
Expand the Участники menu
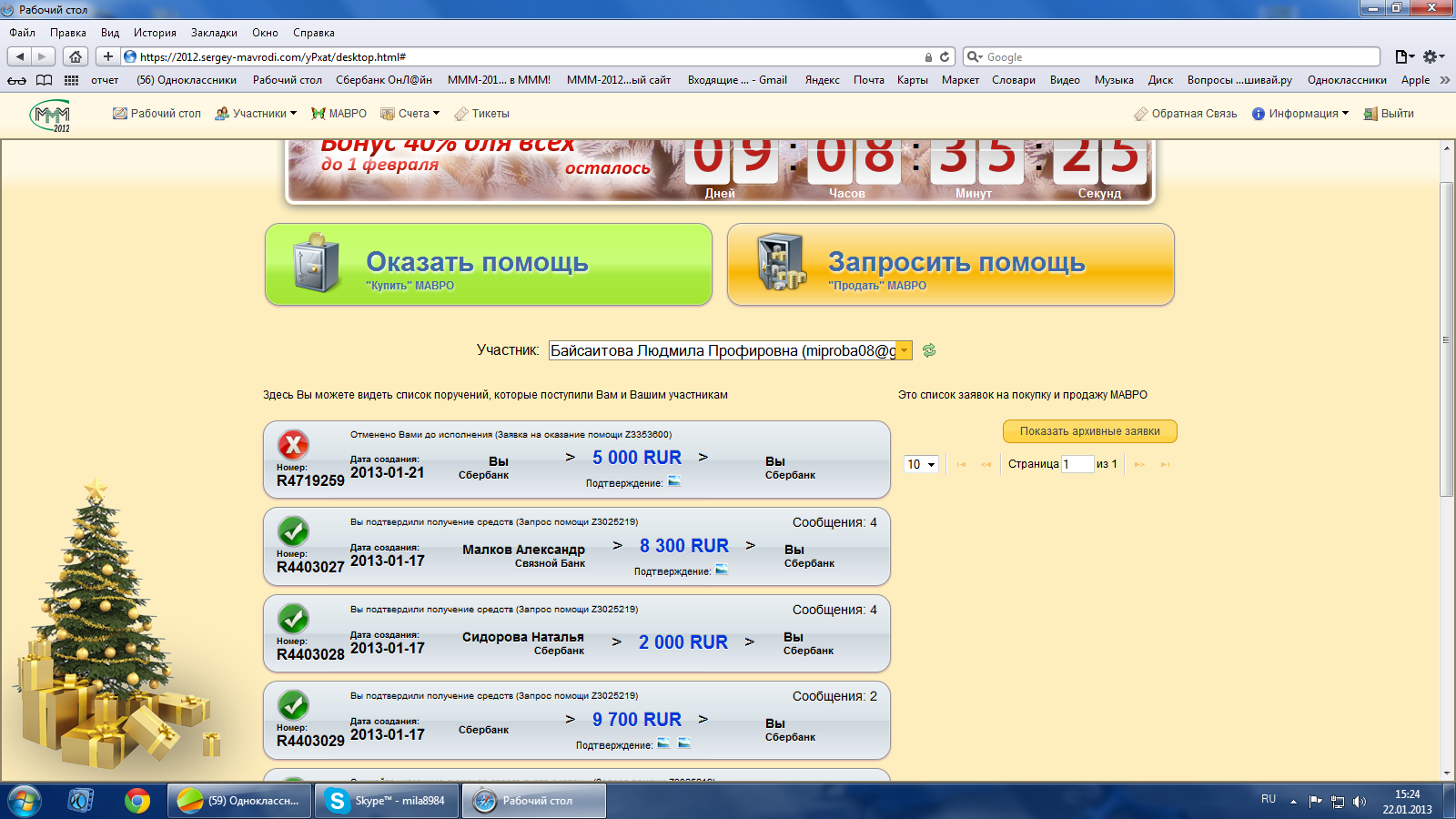coord(256,114)
